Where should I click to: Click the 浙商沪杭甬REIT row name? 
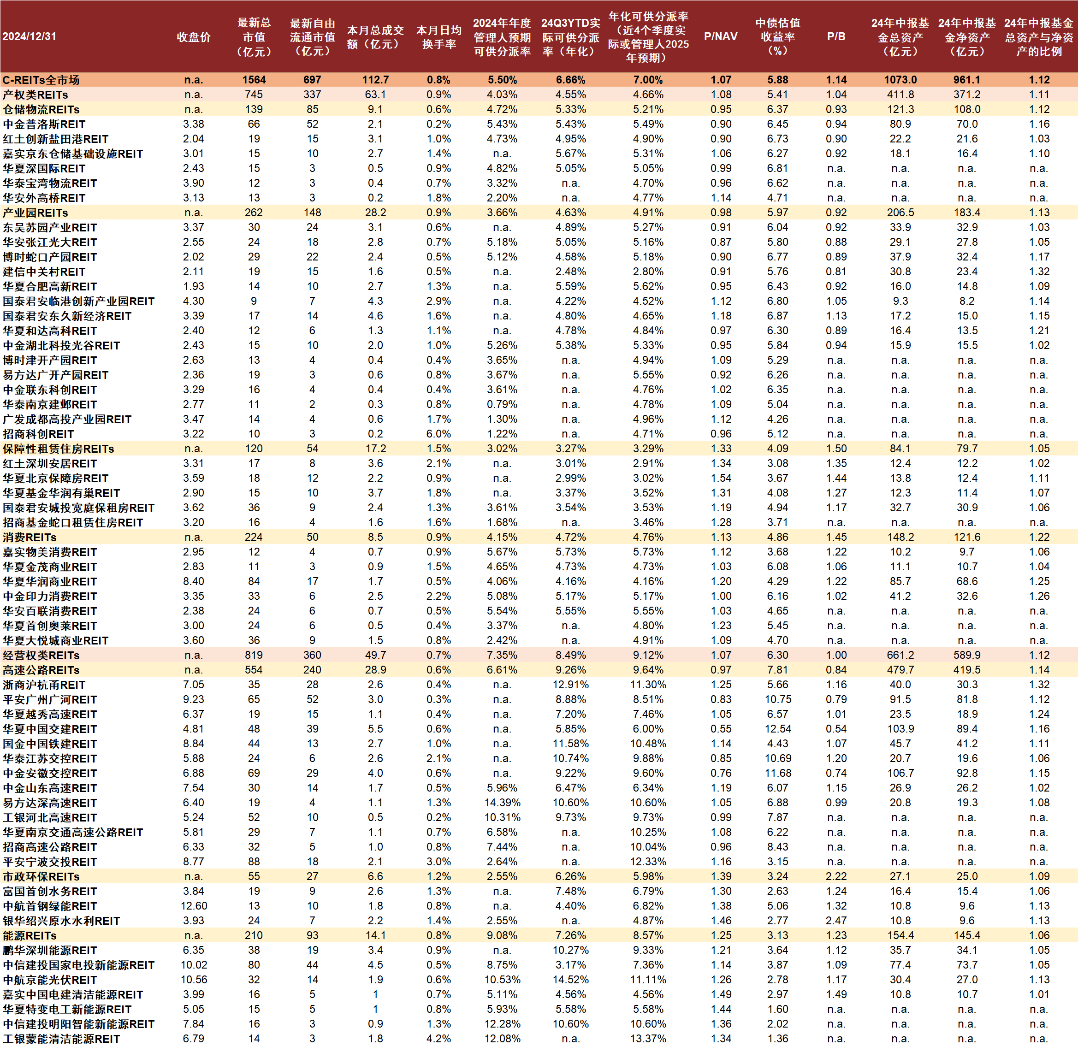pyautogui.click(x=44, y=686)
